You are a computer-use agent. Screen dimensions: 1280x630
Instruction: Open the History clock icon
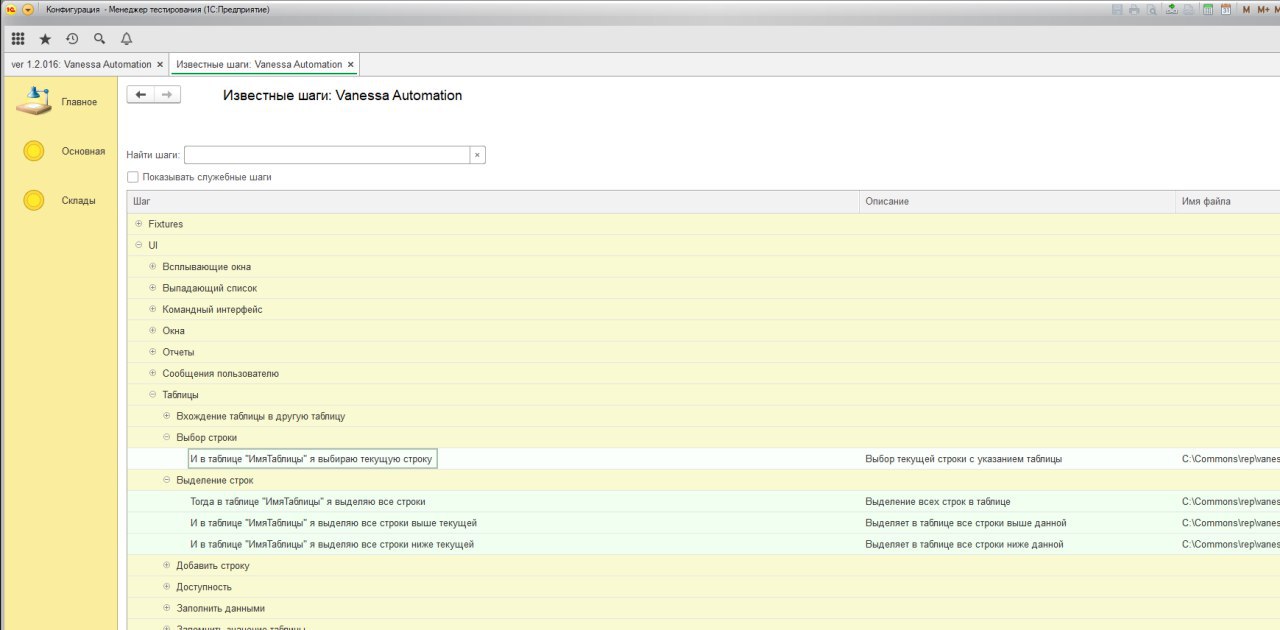tap(72, 39)
